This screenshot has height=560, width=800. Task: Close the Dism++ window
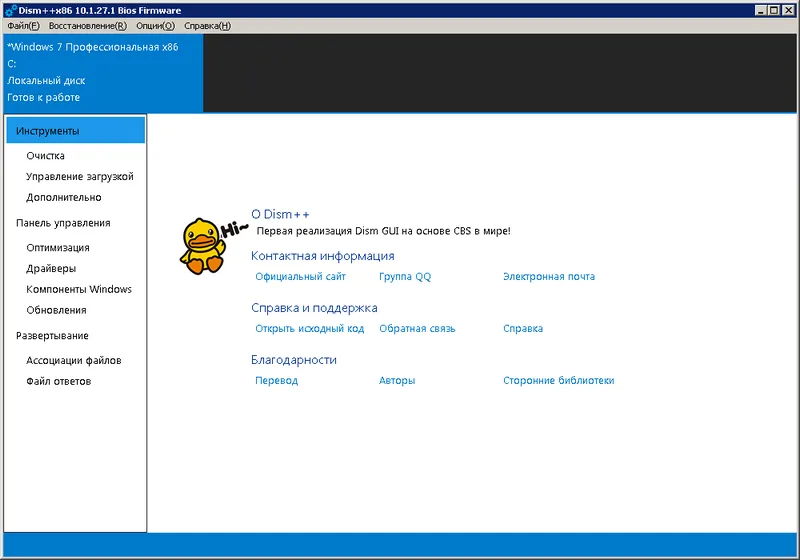(x=788, y=10)
